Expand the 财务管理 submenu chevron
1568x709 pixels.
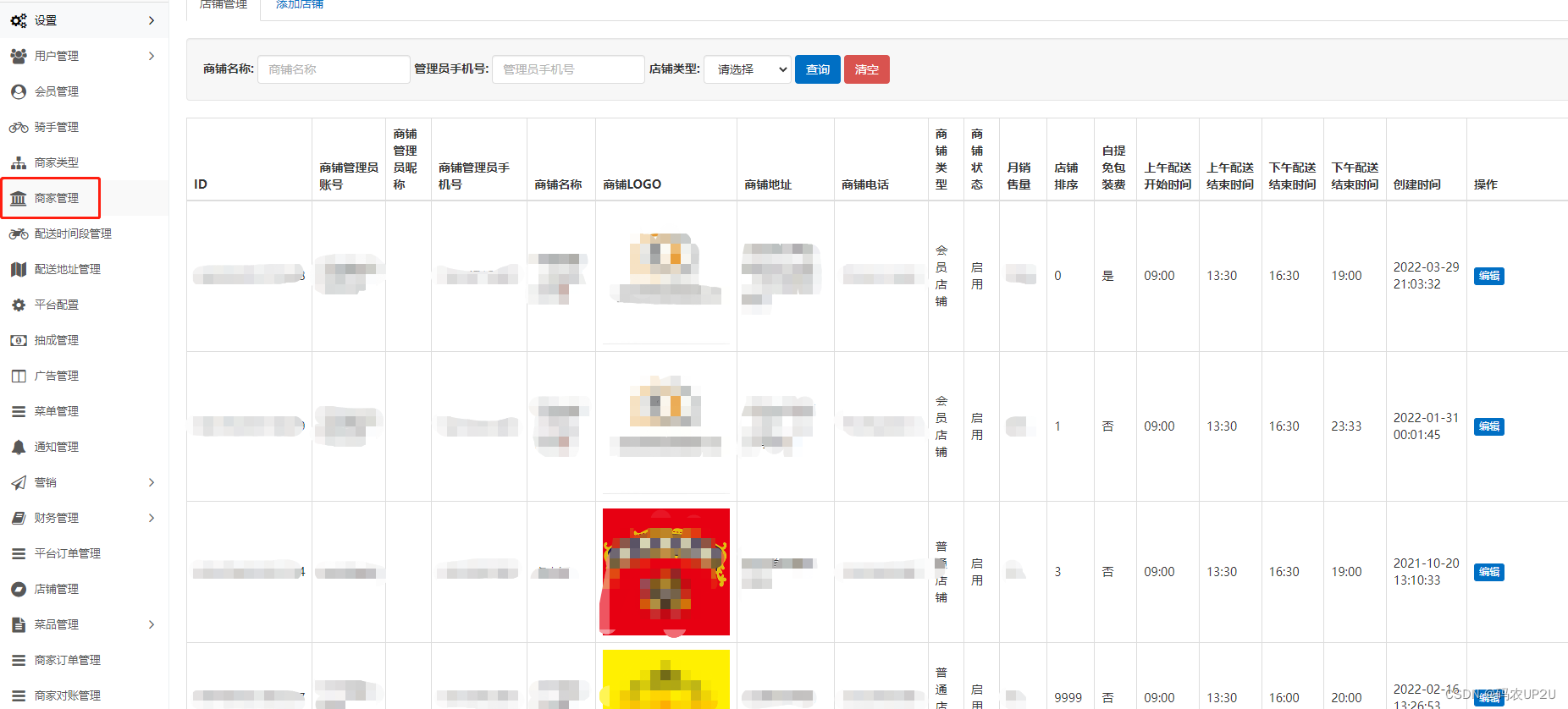(152, 518)
